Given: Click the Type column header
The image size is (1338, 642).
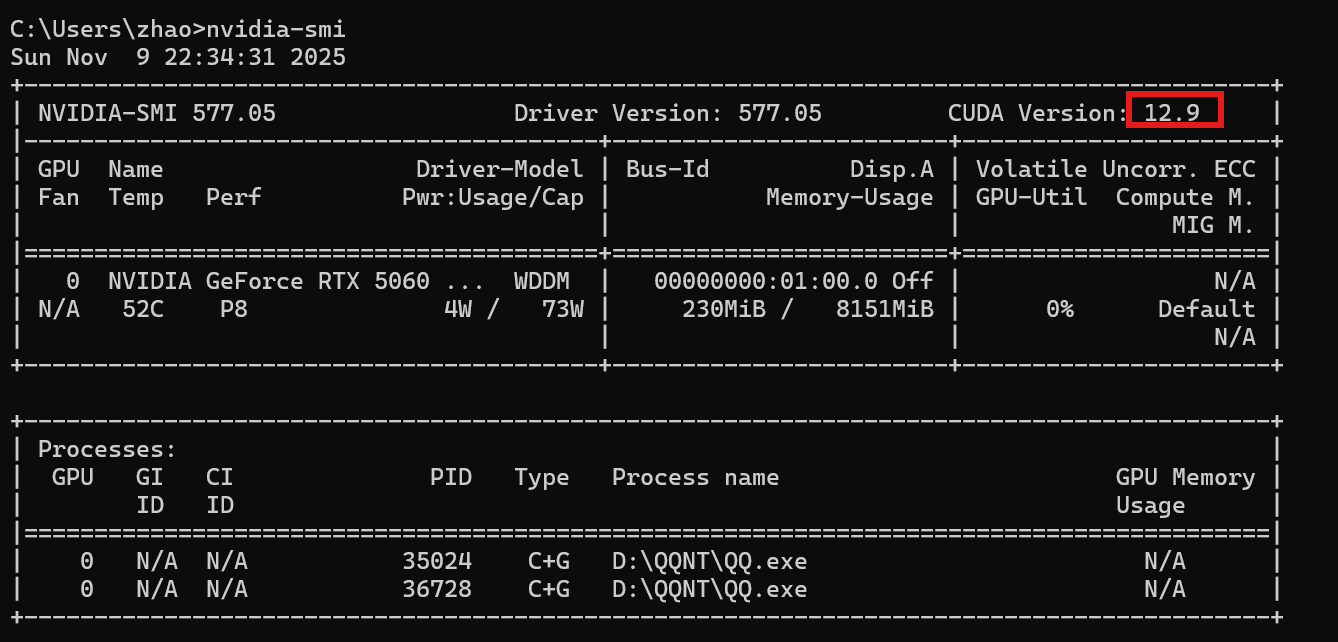Looking at the screenshot, I should coord(542,477).
